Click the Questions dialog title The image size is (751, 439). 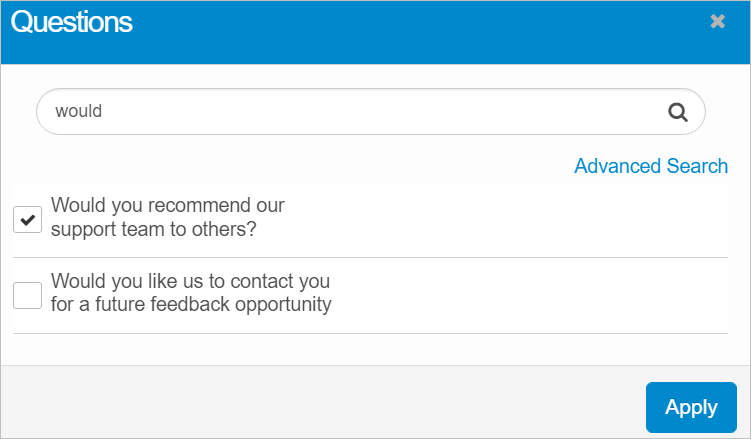[72, 22]
